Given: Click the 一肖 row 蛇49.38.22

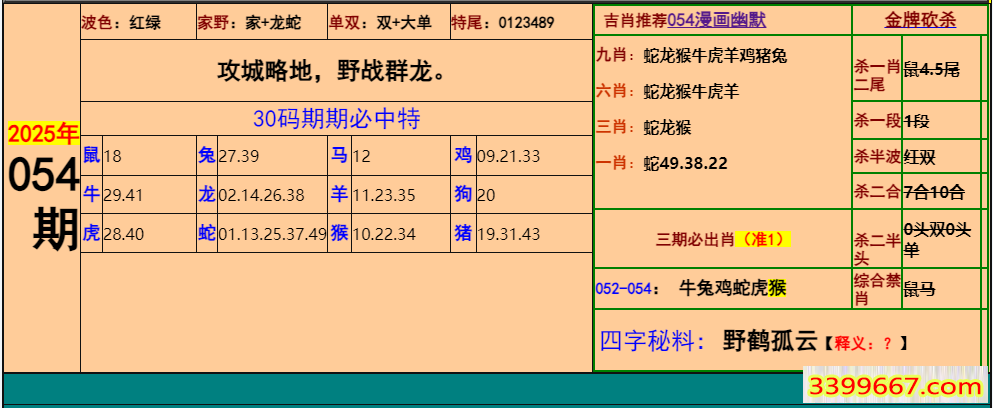Looking at the screenshot, I should (x=685, y=163).
